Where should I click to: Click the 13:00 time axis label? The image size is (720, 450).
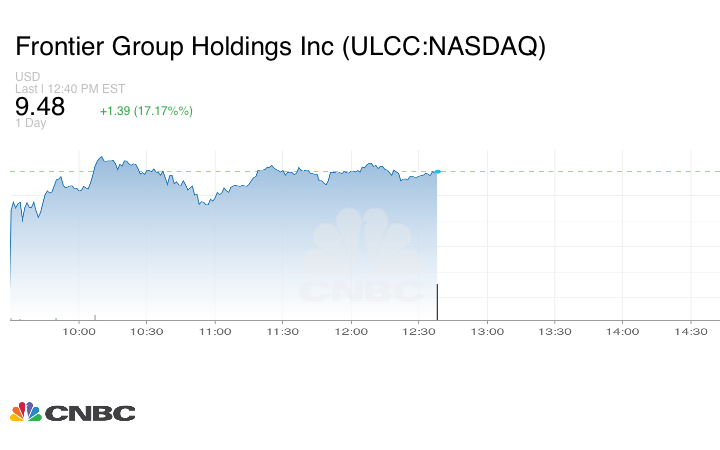[487, 331]
